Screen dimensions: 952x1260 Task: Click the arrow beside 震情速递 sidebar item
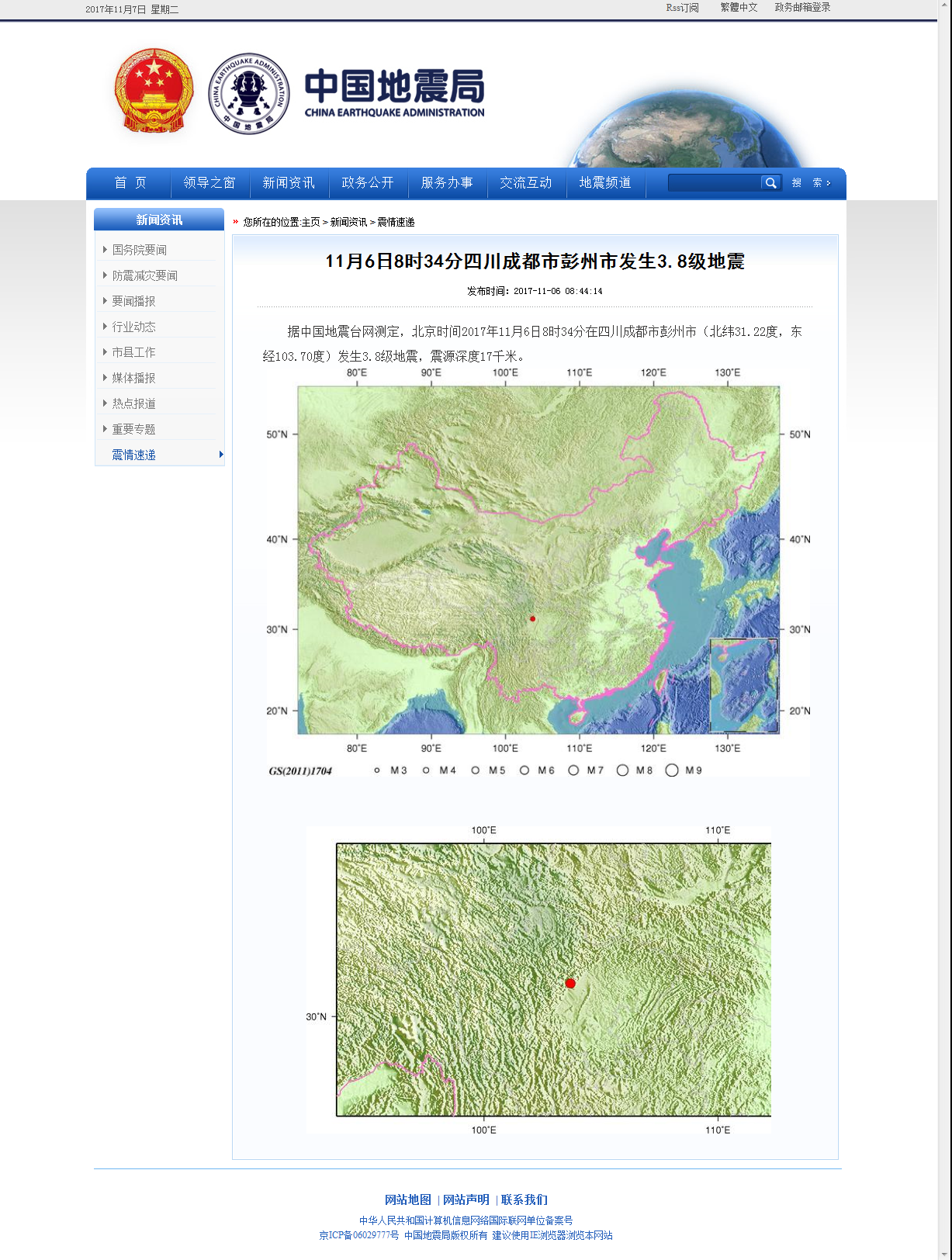(221, 455)
